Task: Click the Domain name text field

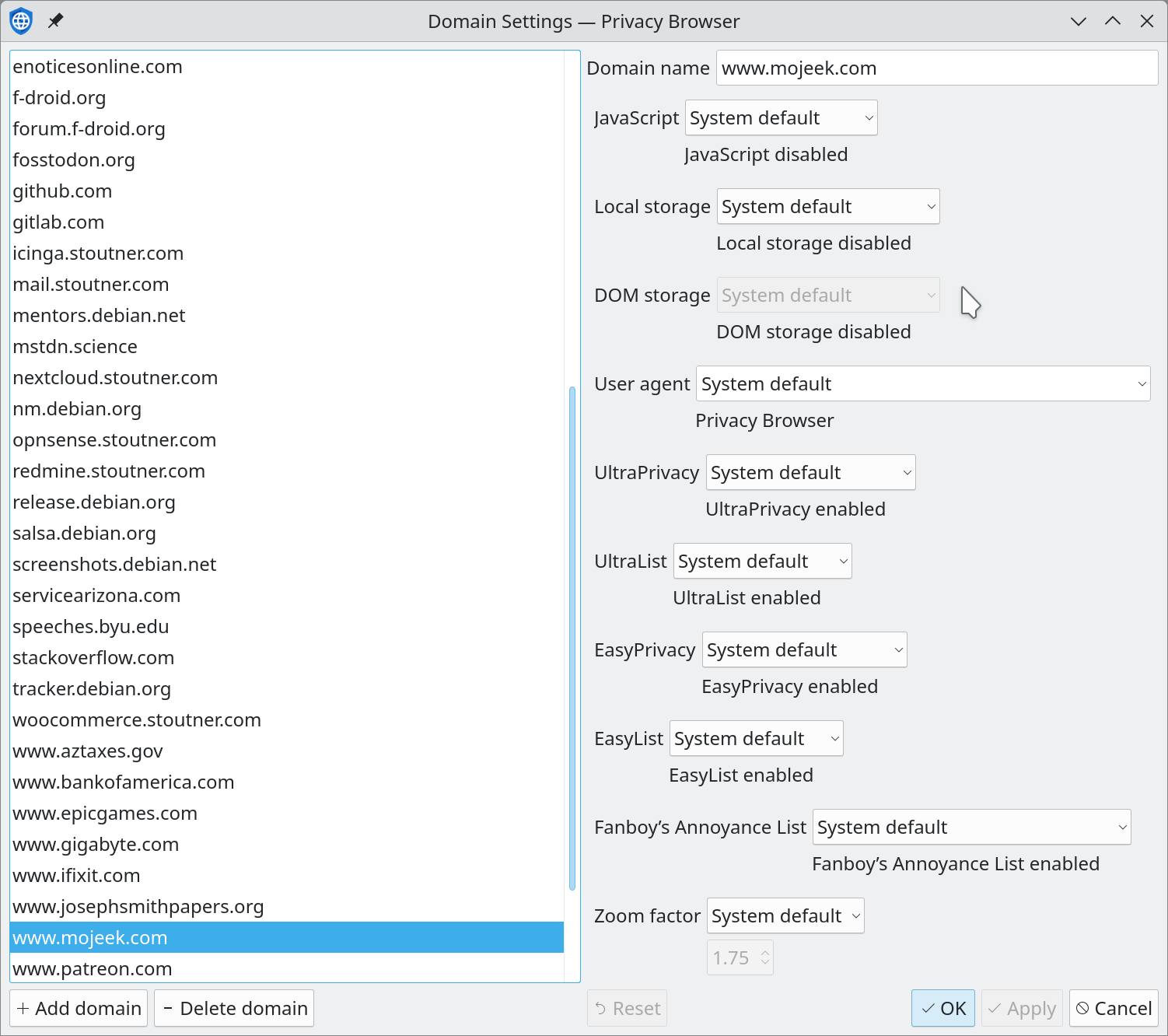Action: (937, 68)
